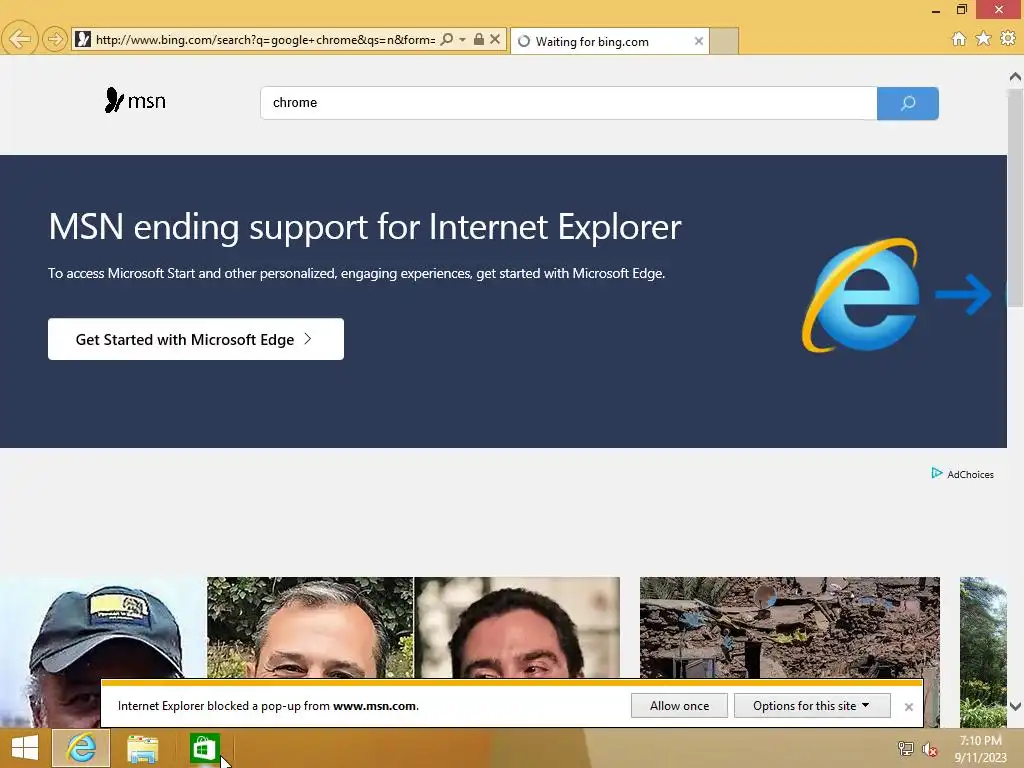Viewport: 1024px width, 768px height.
Task: Open the news photo of collapsed rubble
Action: [790, 628]
